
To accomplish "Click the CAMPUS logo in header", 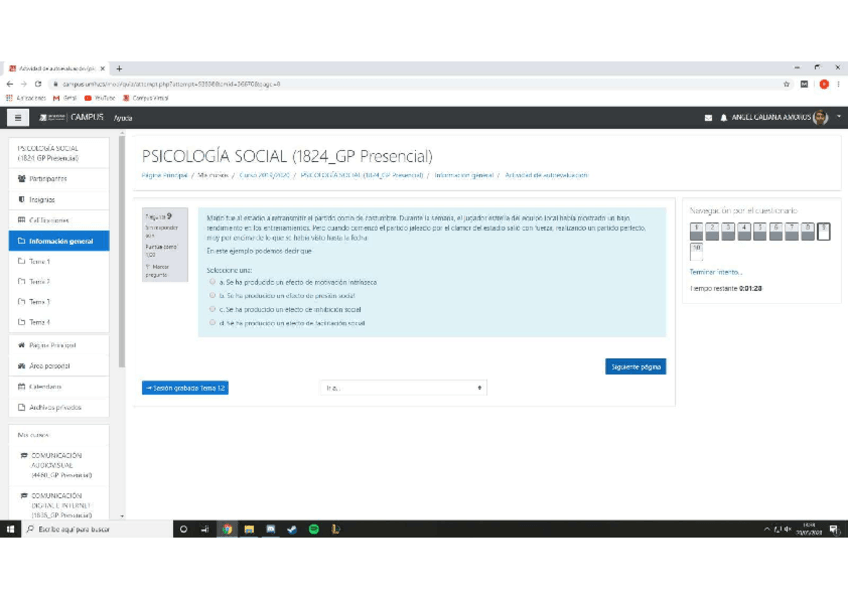I will (x=72, y=117).
